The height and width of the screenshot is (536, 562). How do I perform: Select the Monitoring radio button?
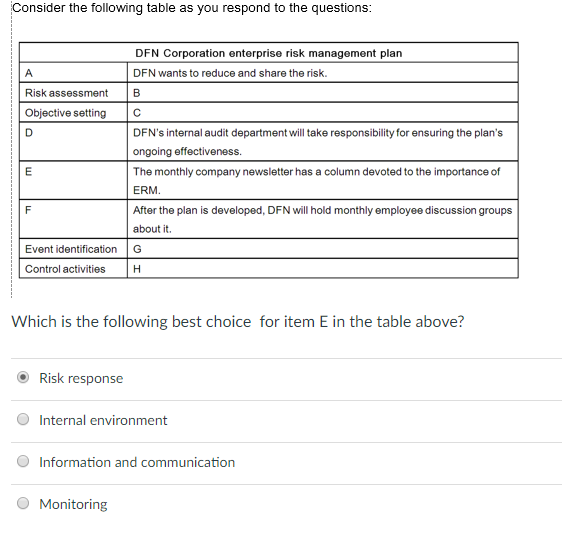[x=23, y=503]
